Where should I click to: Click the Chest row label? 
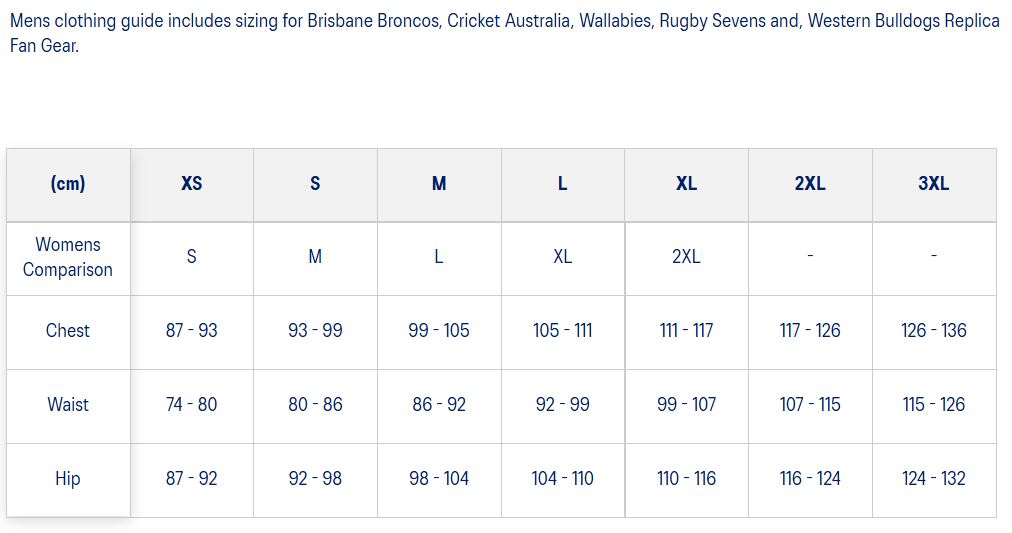[x=68, y=331]
